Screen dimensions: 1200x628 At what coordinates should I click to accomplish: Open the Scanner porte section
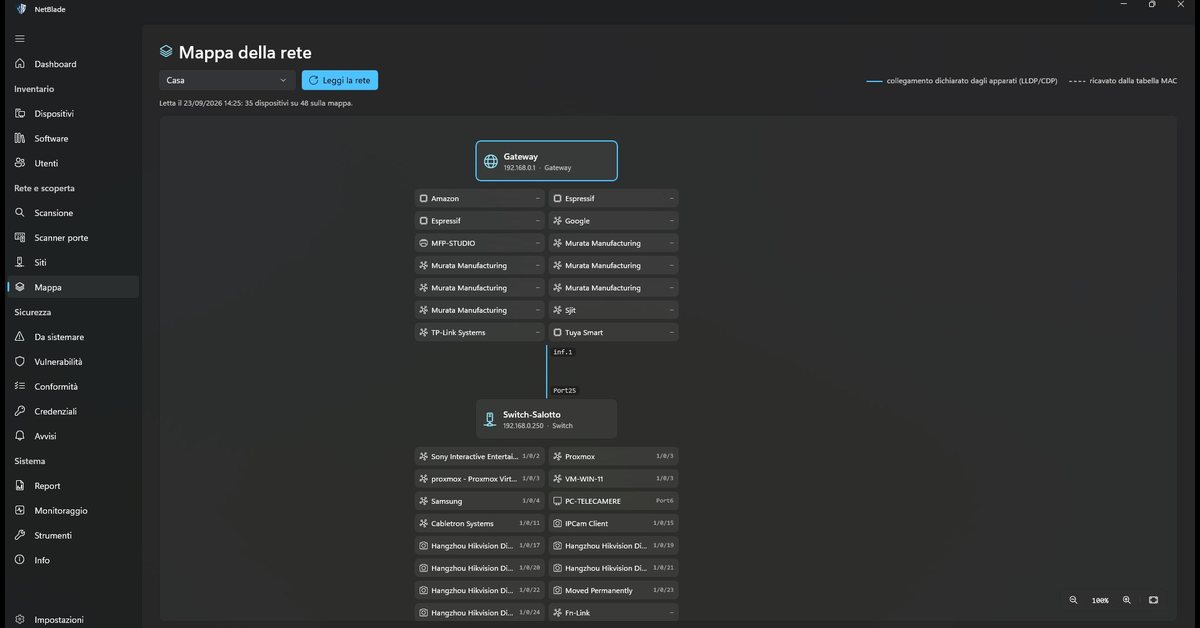(70, 238)
